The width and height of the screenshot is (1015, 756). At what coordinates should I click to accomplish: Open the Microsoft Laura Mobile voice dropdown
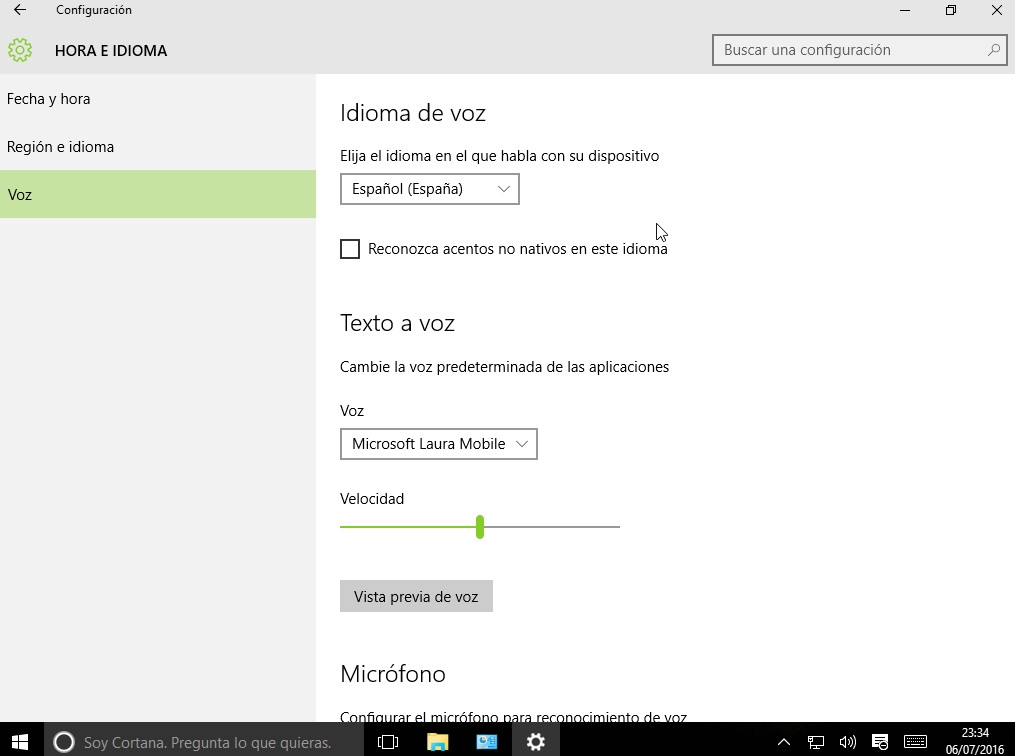[x=438, y=444]
